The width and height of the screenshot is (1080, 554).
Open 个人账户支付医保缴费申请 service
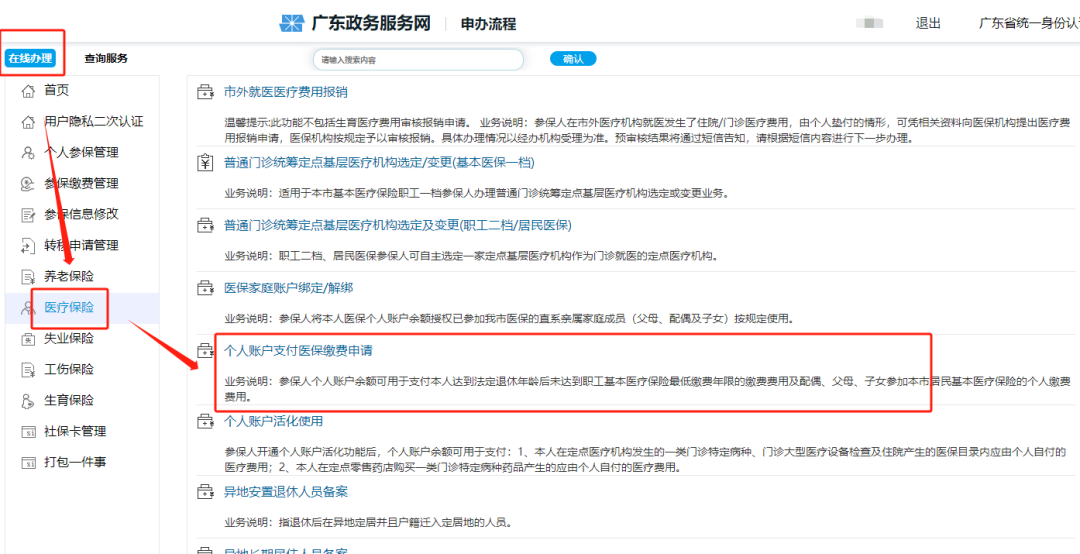click(299, 351)
